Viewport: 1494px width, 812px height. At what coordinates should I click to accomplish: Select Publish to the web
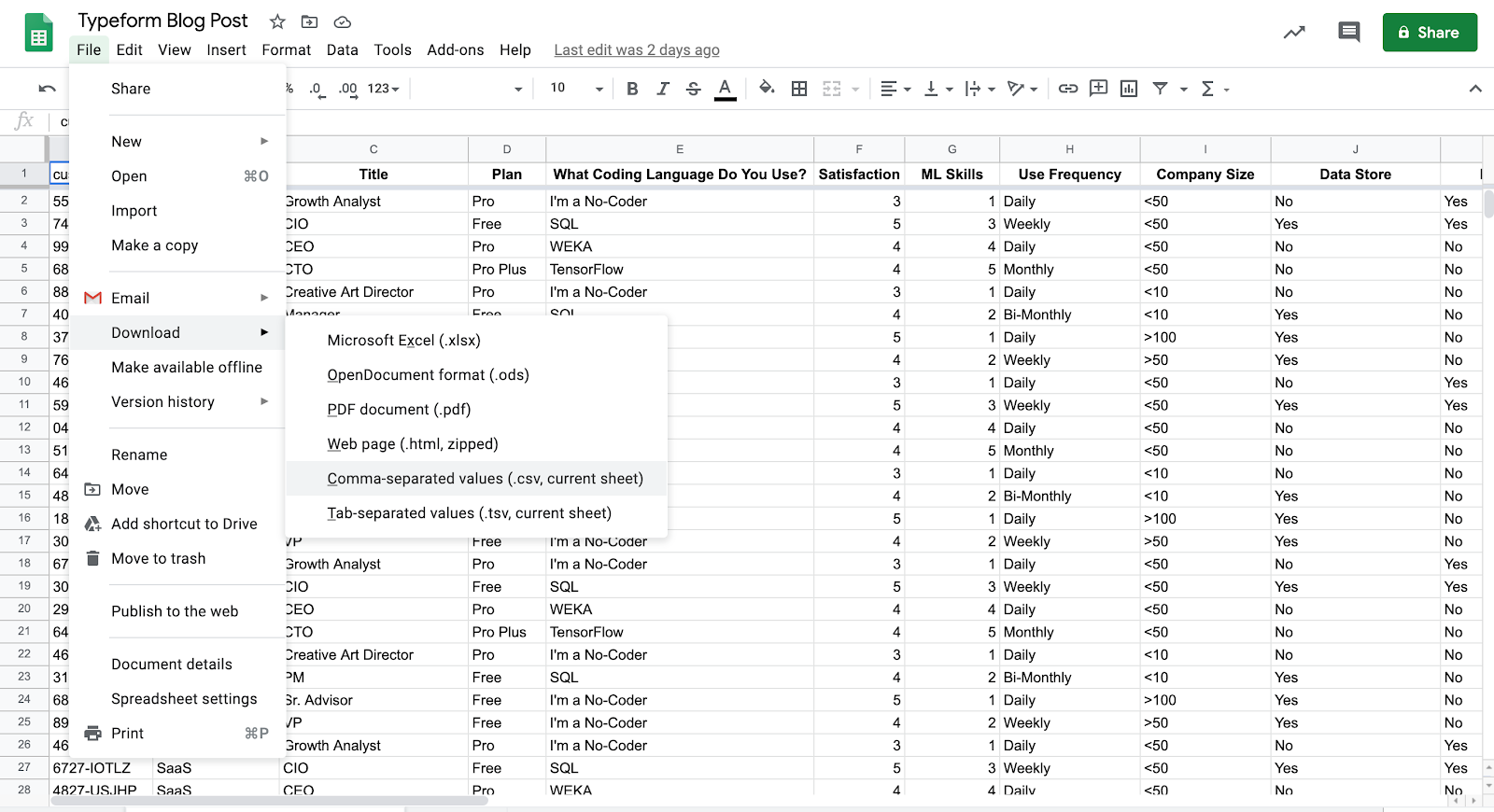click(x=177, y=611)
